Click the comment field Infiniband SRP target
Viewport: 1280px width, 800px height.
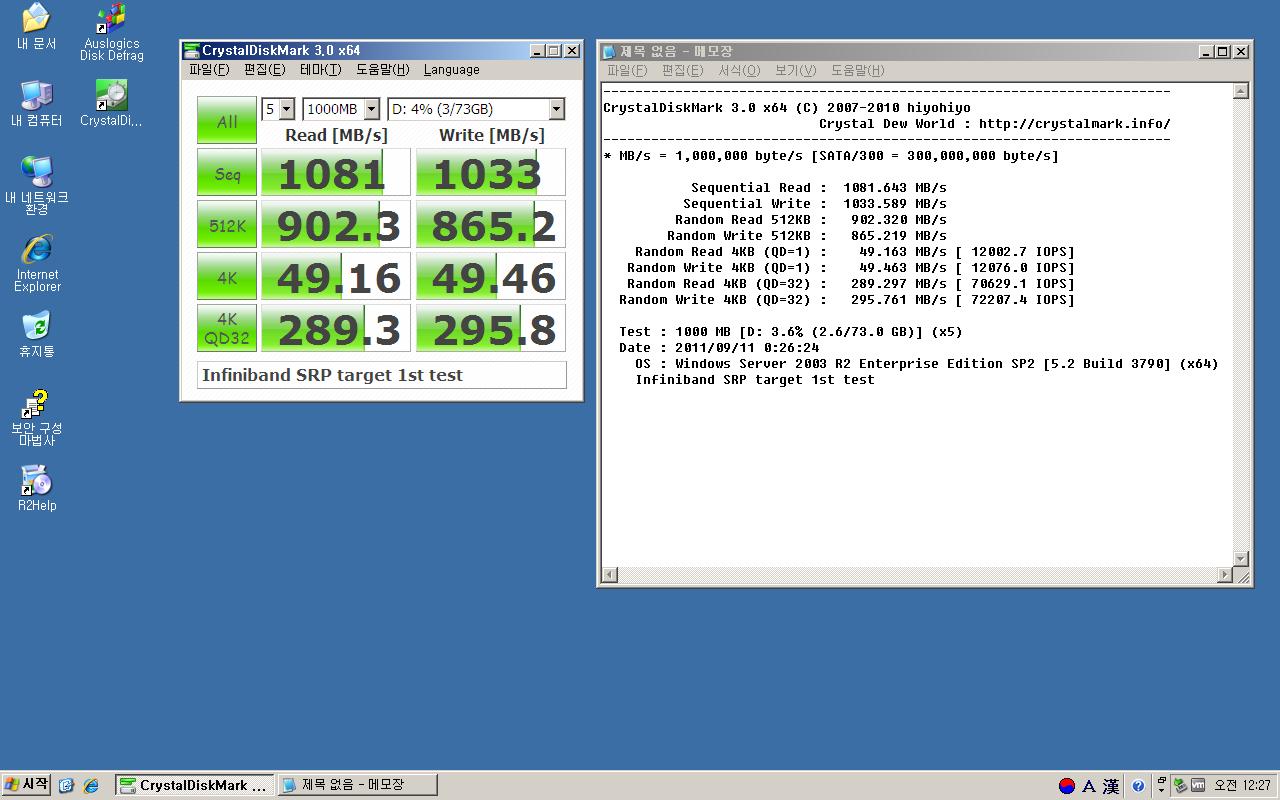click(x=382, y=375)
